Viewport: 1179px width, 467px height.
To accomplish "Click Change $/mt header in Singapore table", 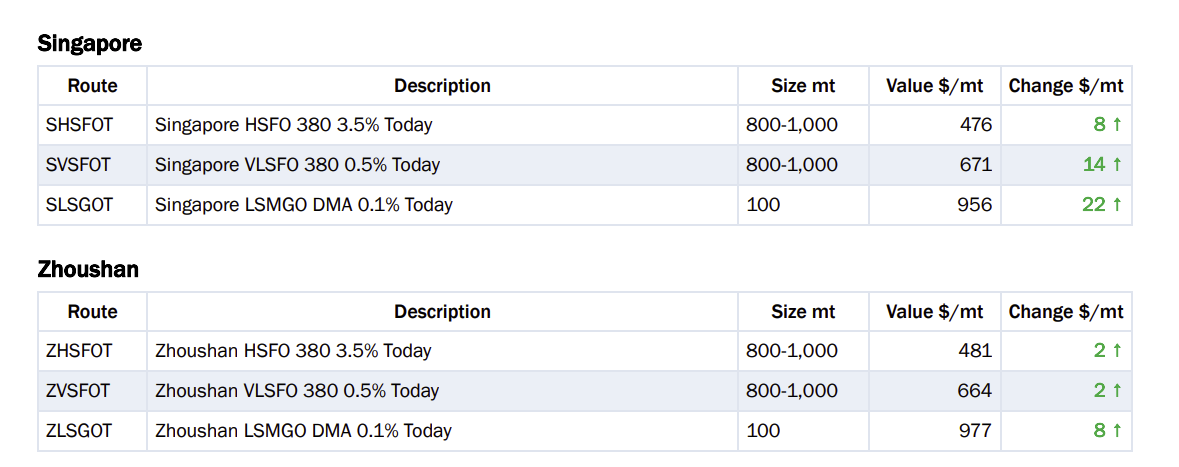I will (1066, 86).
